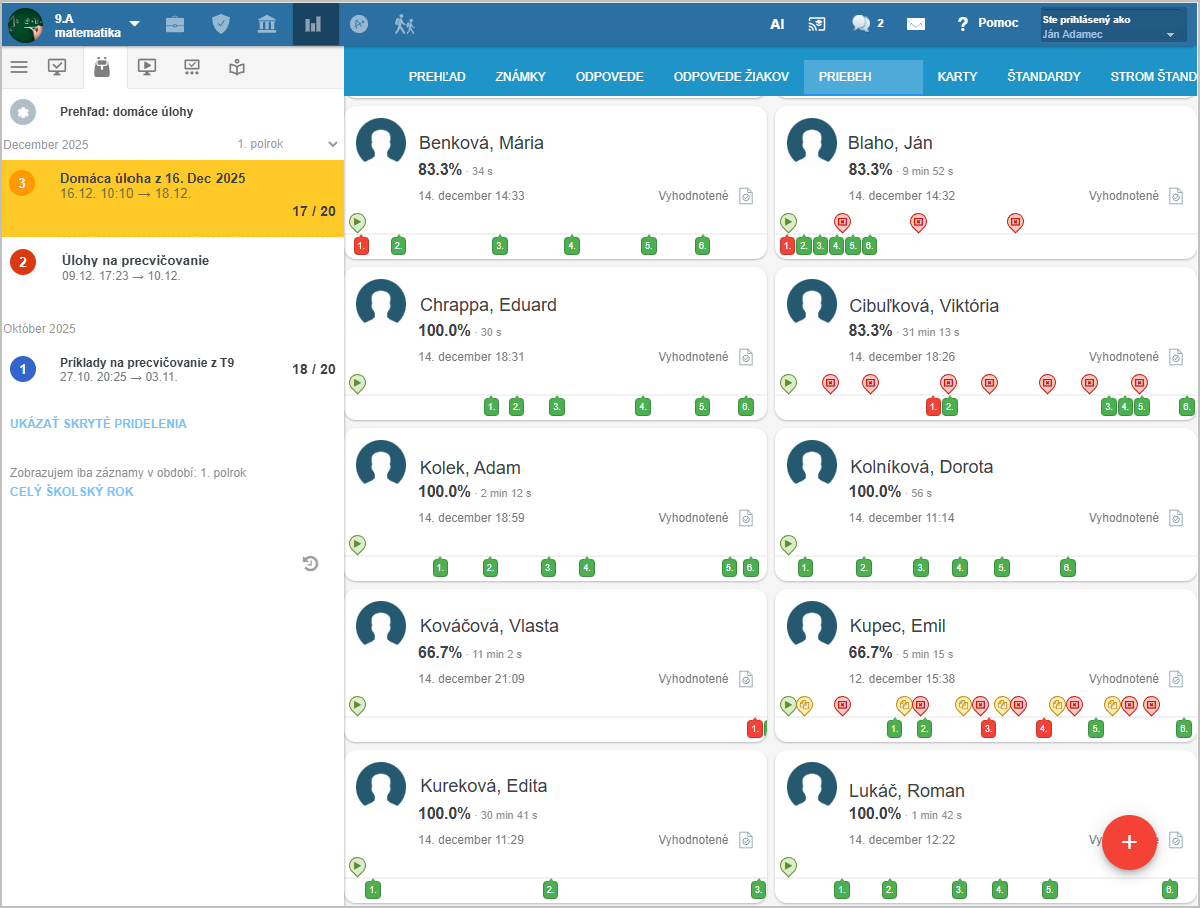1200x908 pixels.
Task: Open the mail envelope icon
Action: [x=916, y=24]
